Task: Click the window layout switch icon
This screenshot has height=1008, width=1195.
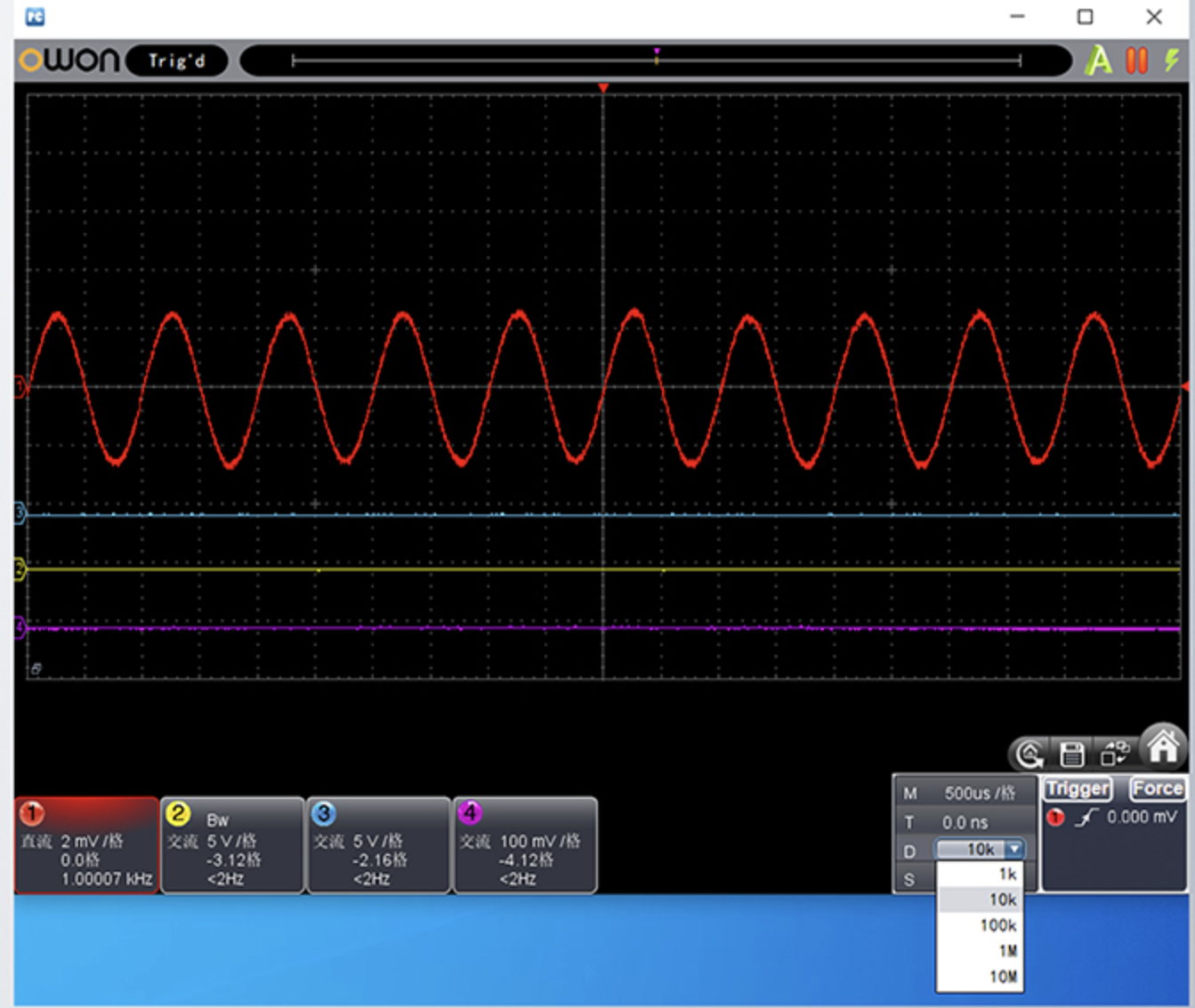Action: click(1114, 754)
